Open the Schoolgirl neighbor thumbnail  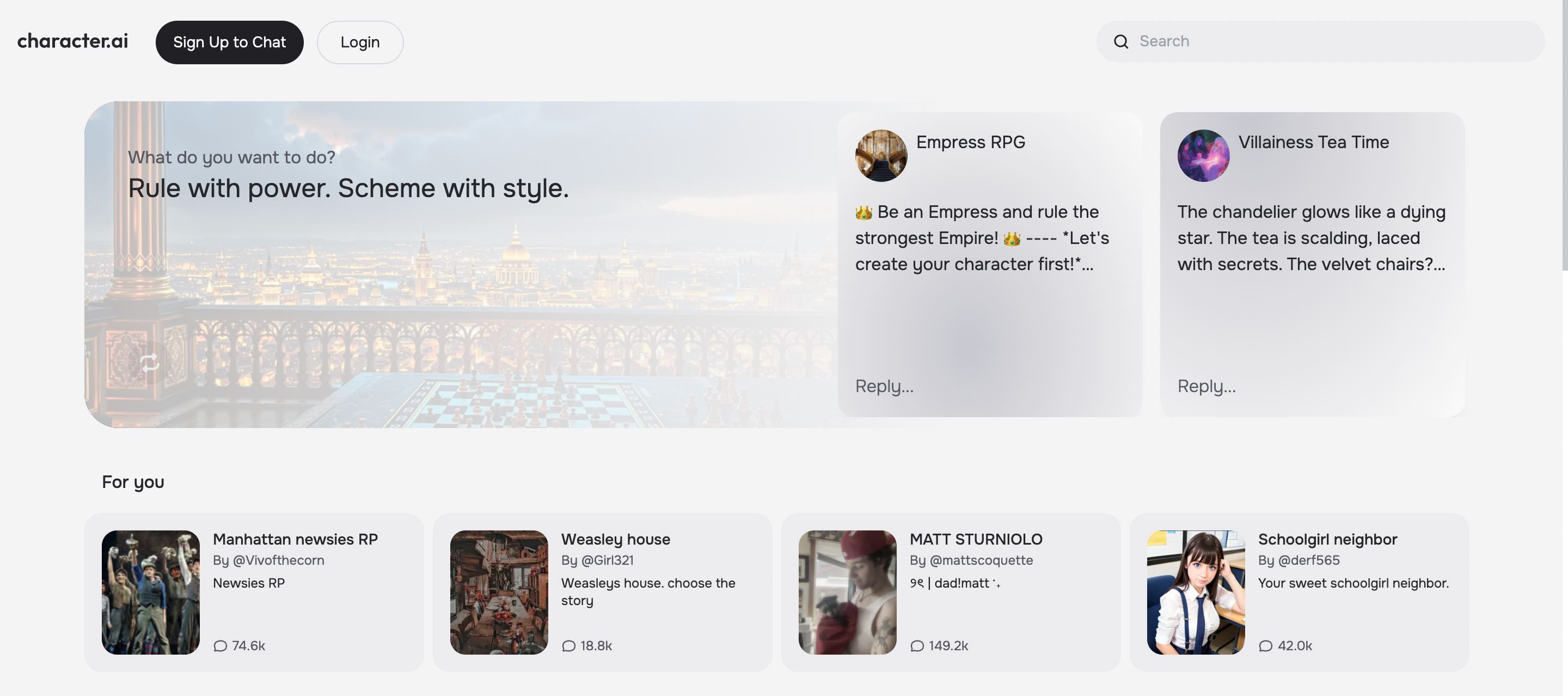click(x=1196, y=592)
